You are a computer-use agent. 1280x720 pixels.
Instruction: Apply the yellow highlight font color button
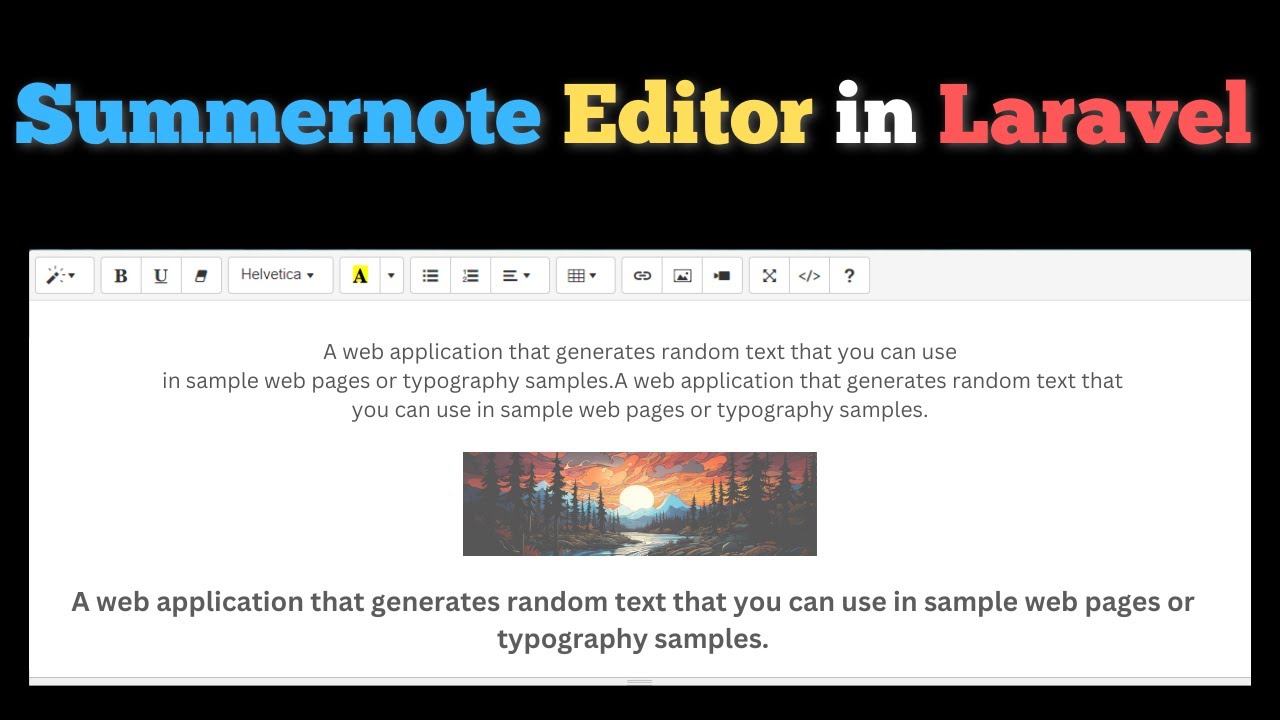pos(360,276)
